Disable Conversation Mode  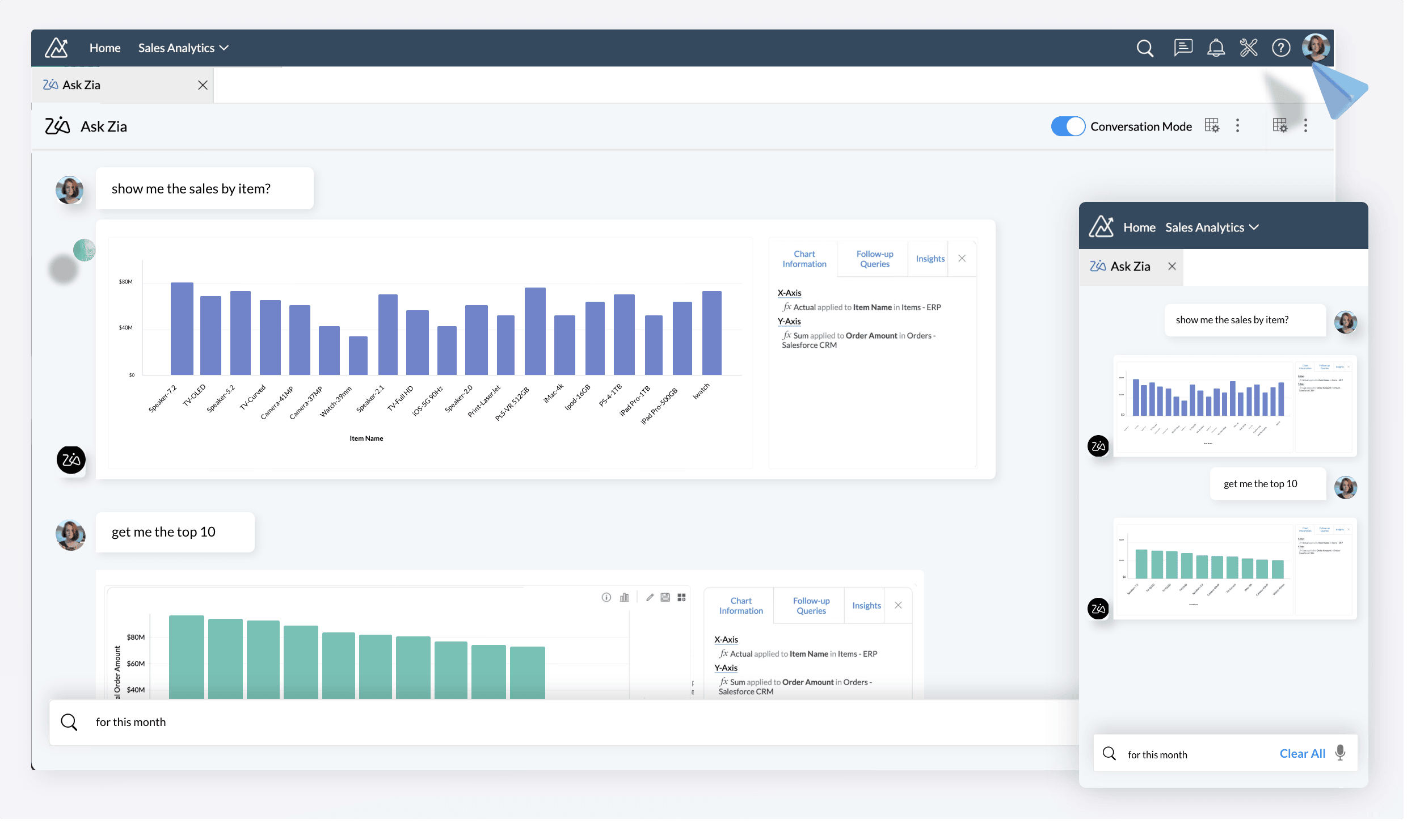coord(1067,126)
